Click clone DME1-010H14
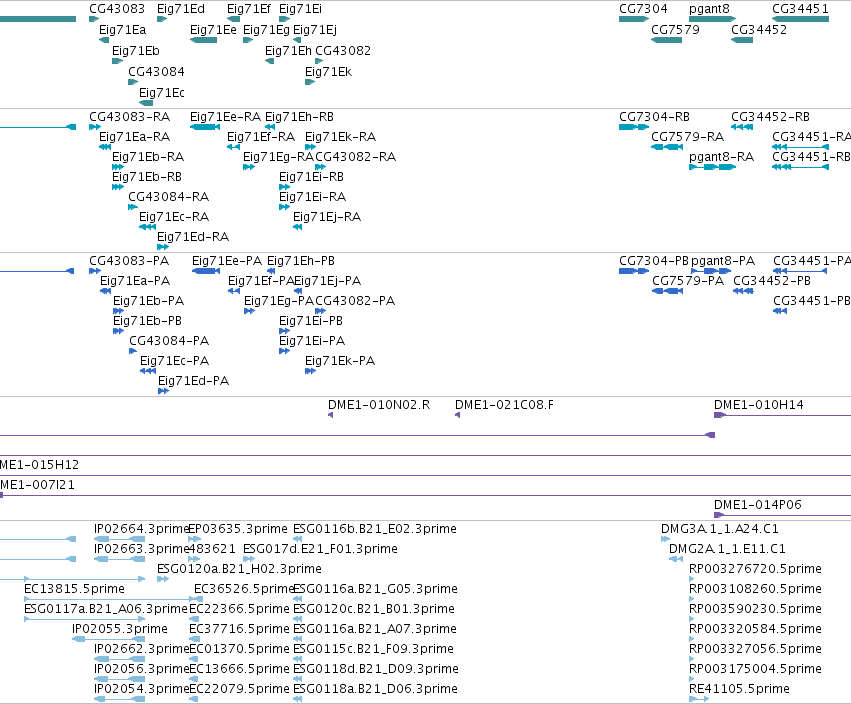Image resolution: width=851 pixels, height=704 pixels. [x=759, y=405]
